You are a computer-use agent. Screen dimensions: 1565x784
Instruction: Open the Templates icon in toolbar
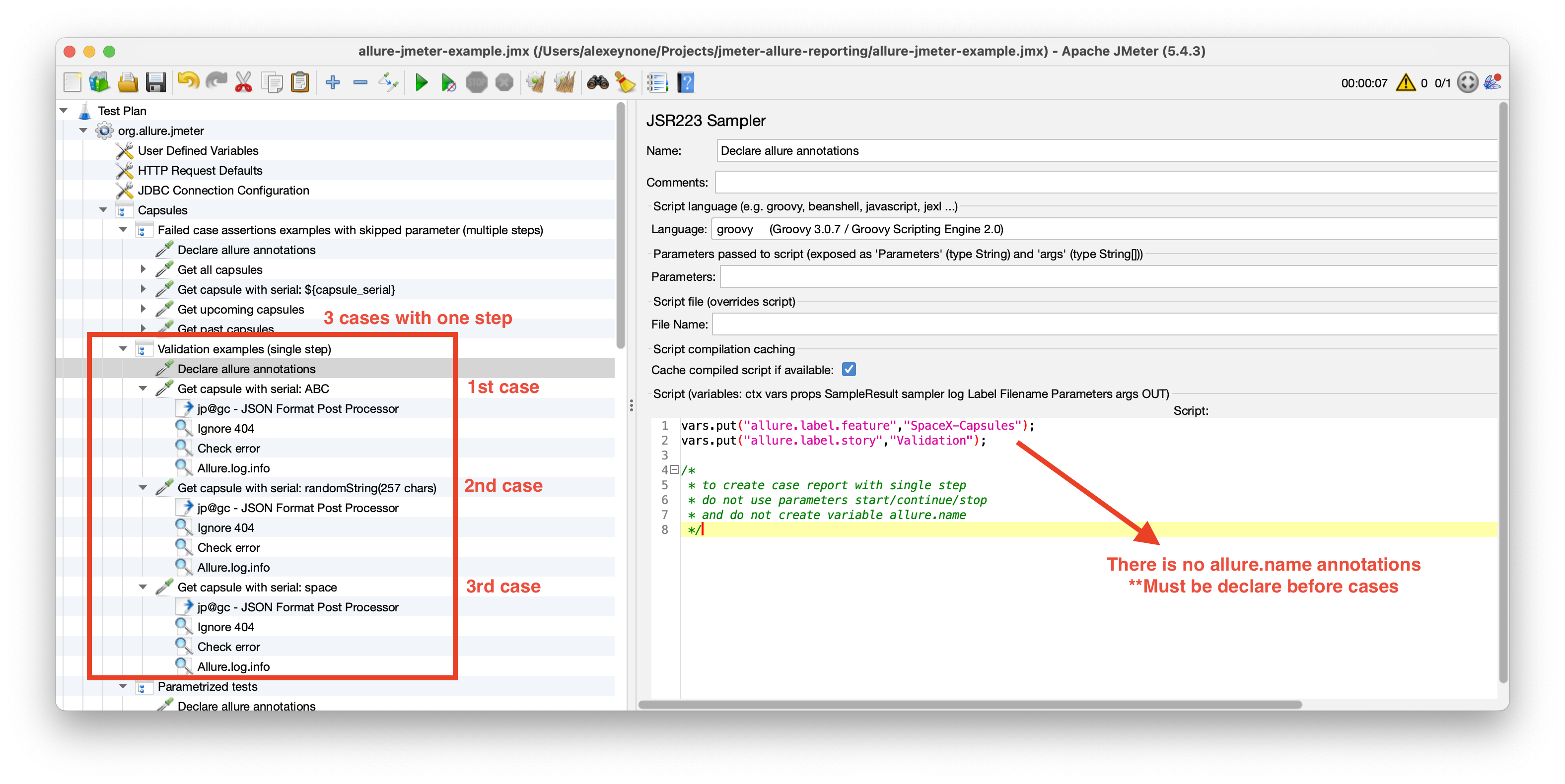[x=100, y=82]
